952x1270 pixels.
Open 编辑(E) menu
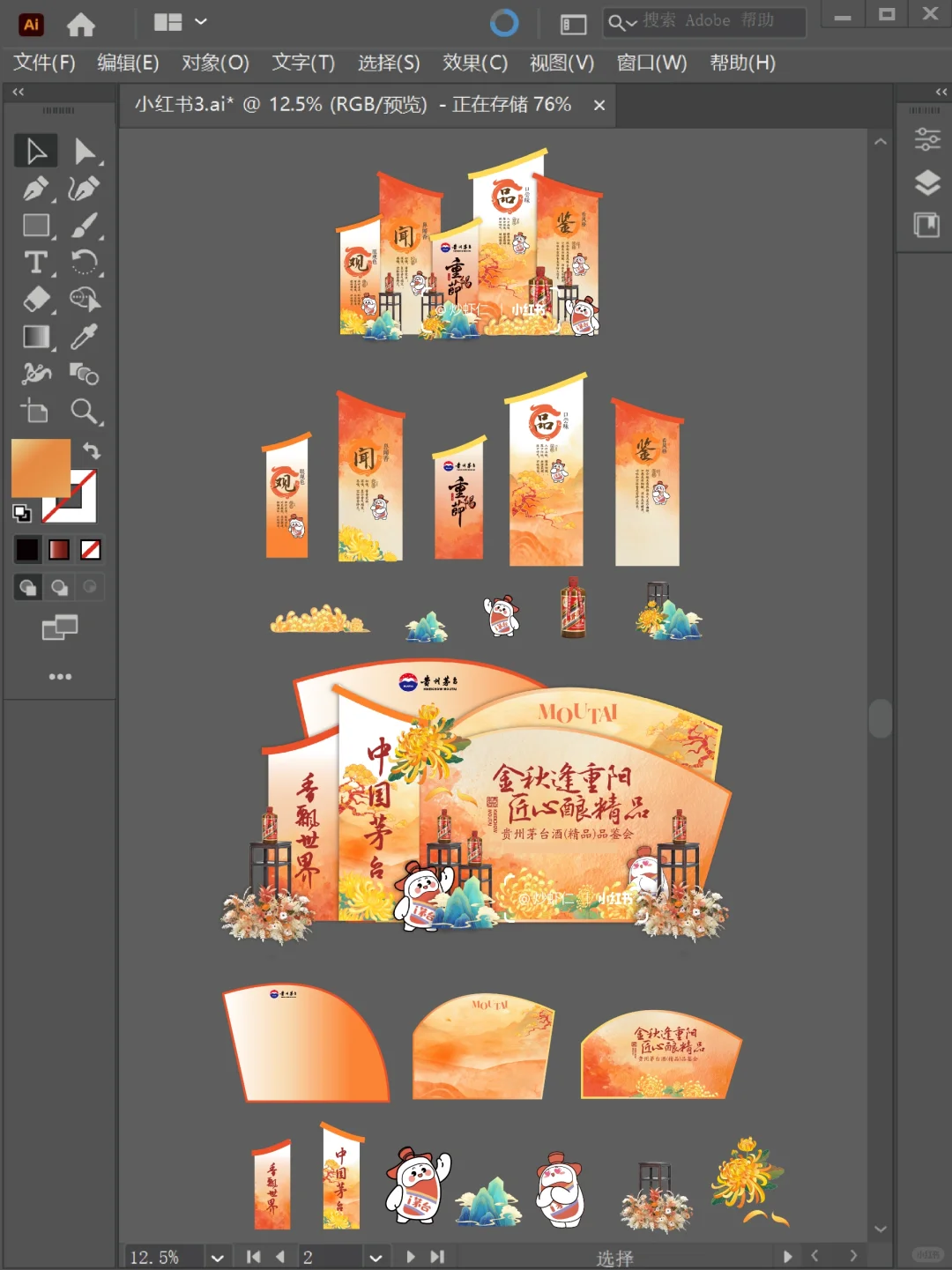tap(128, 63)
